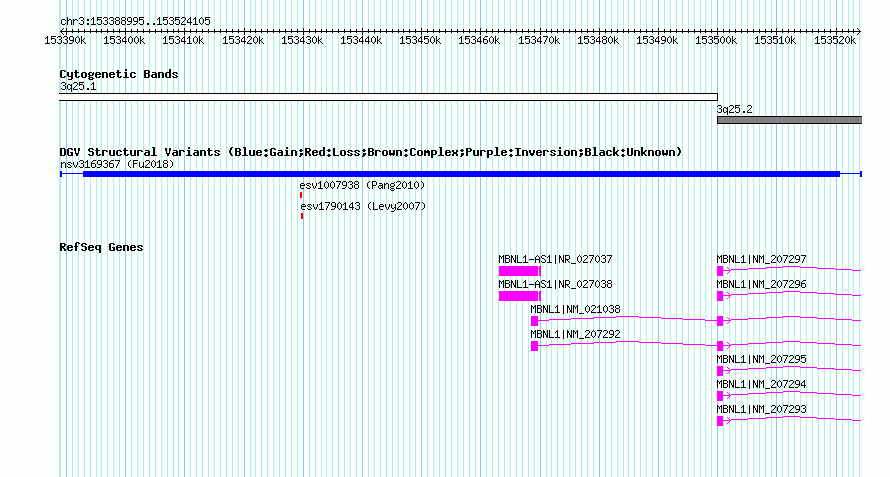Image resolution: width=890 pixels, height=477 pixels.
Task: Click the RefSeq Genes track title
Action: pyautogui.click(x=101, y=247)
